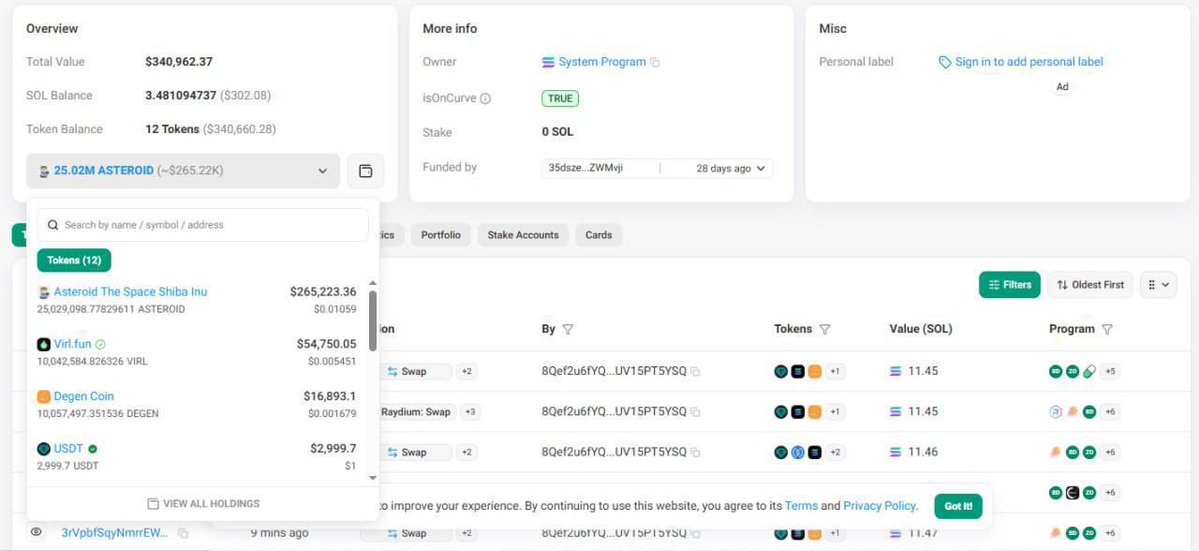Copy the By address in the Raydium: Swap row
Viewport: 1199px width, 551px height.
695,412
